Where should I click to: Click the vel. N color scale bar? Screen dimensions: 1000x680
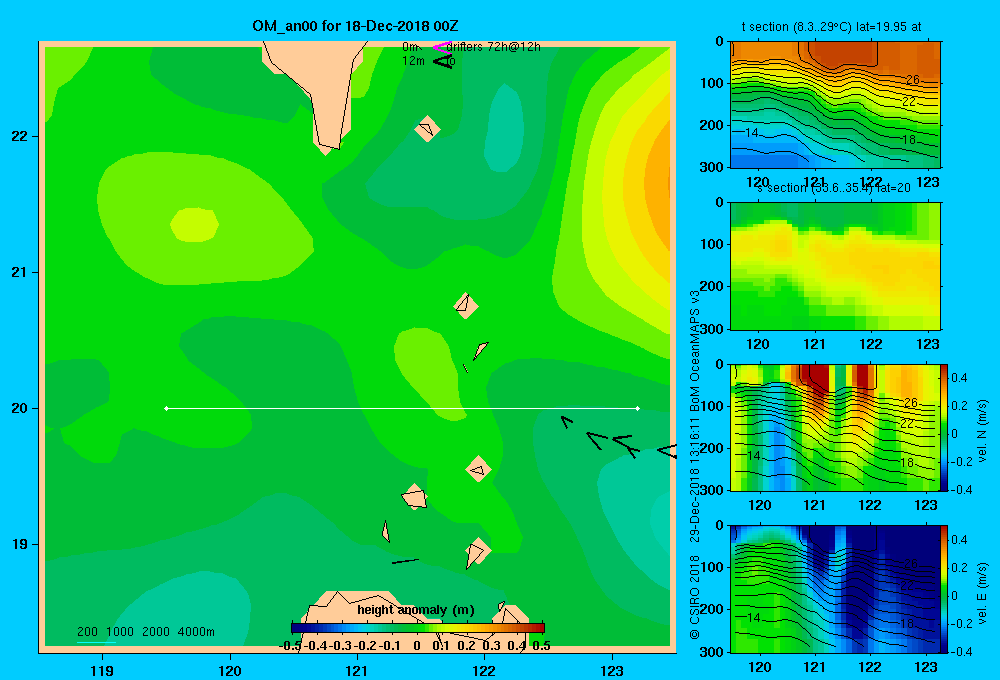944,427
